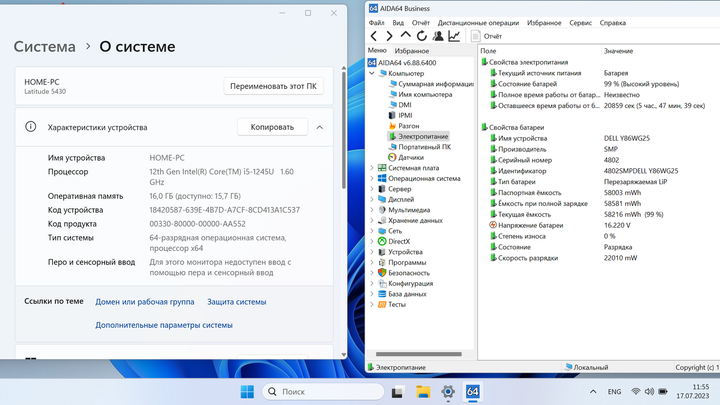Open Файл menu in AIDA64
This screenshot has width=720, height=405.
[x=377, y=22]
